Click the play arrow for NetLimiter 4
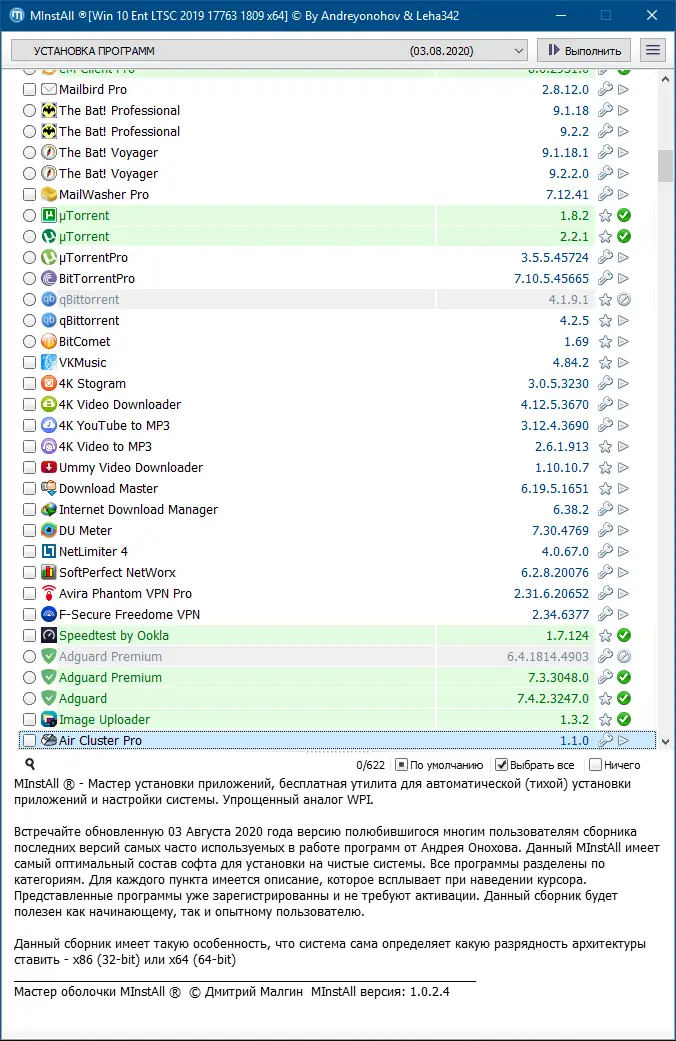The image size is (676, 1041). [624, 552]
